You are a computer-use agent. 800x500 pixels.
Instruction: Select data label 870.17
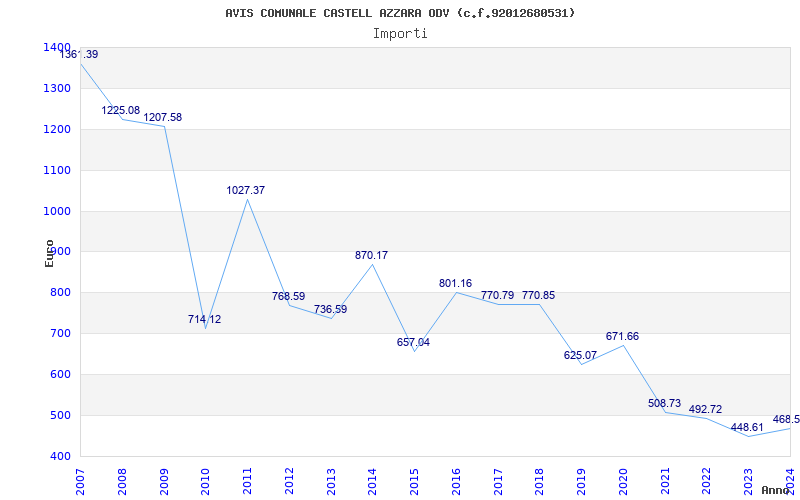pos(371,255)
